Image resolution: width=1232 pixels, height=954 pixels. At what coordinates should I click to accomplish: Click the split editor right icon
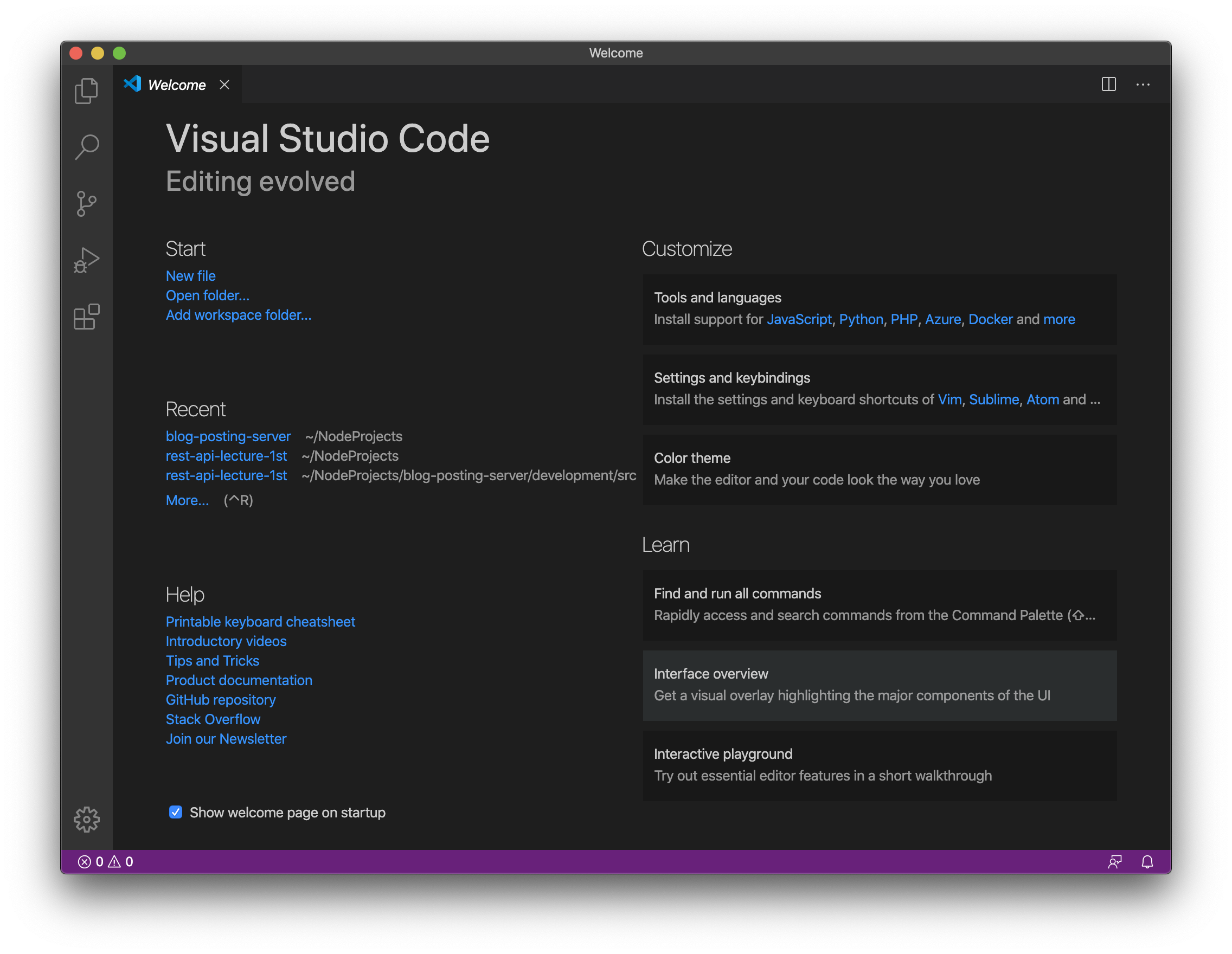(x=1108, y=85)
